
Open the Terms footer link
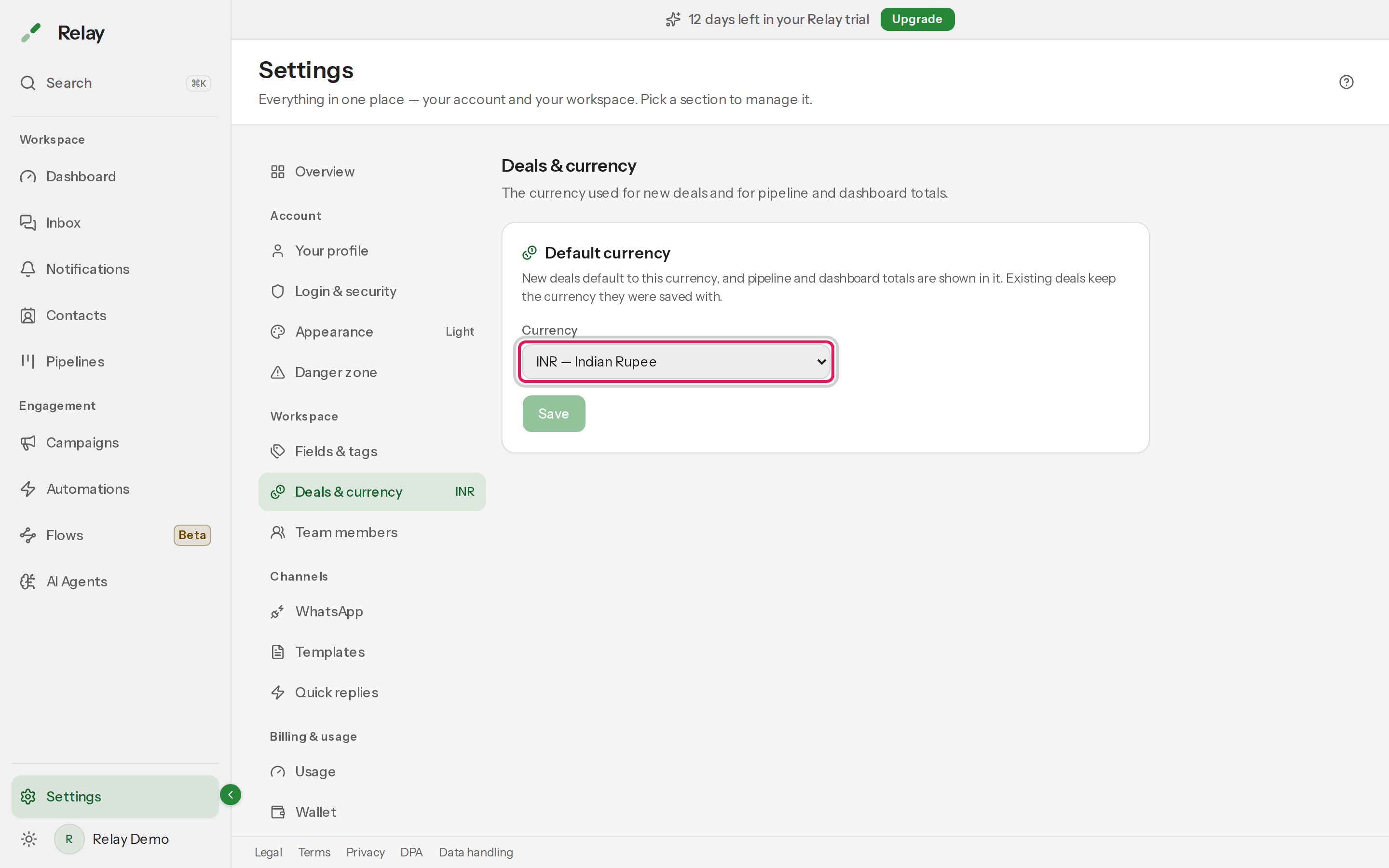tap(314, 853)
